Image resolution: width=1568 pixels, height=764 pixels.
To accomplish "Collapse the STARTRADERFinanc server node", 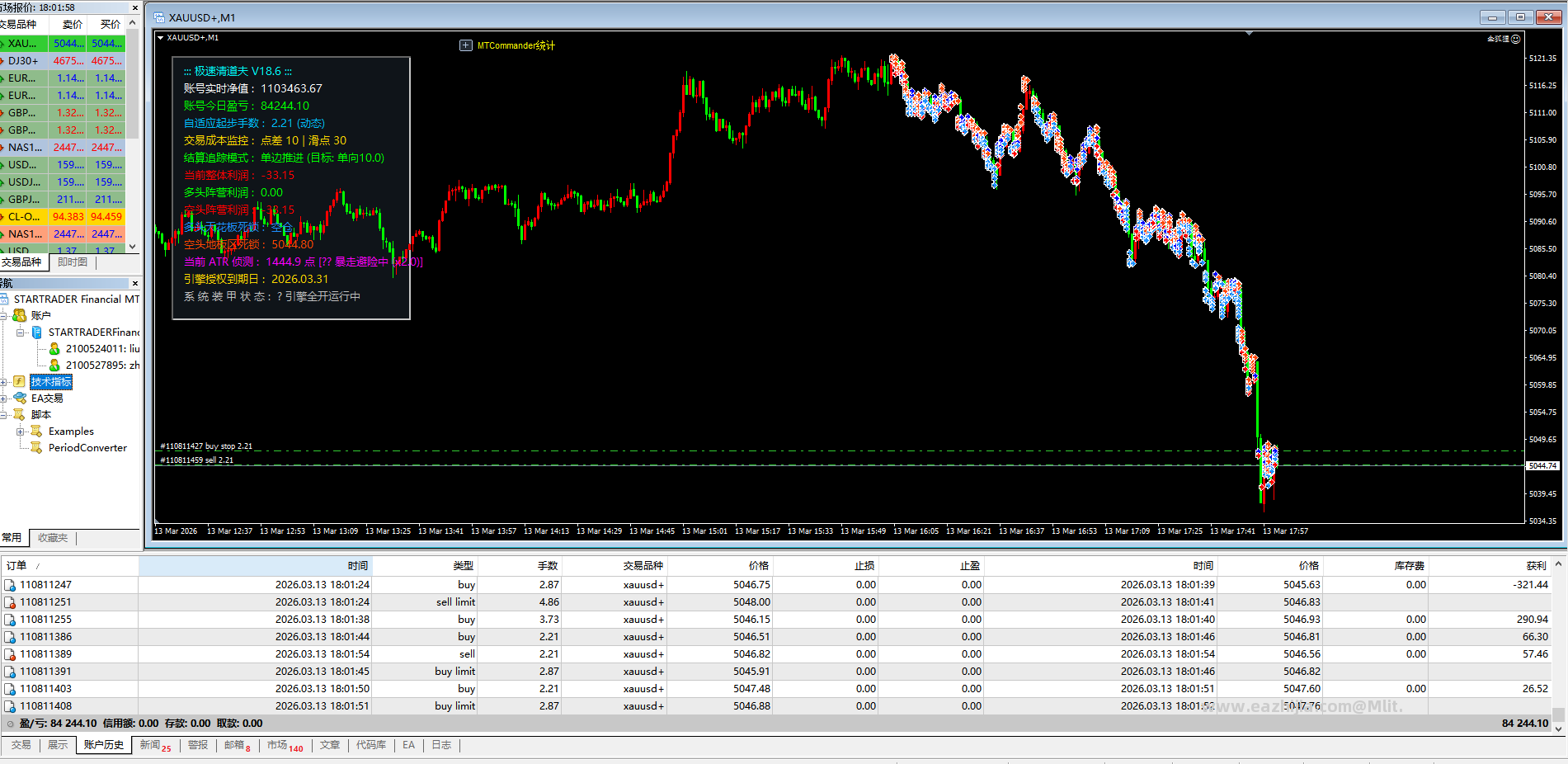I will point(21,332).
